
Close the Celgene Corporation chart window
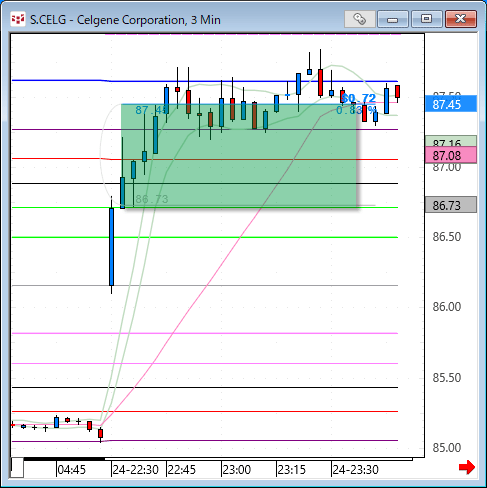(461, 19)
